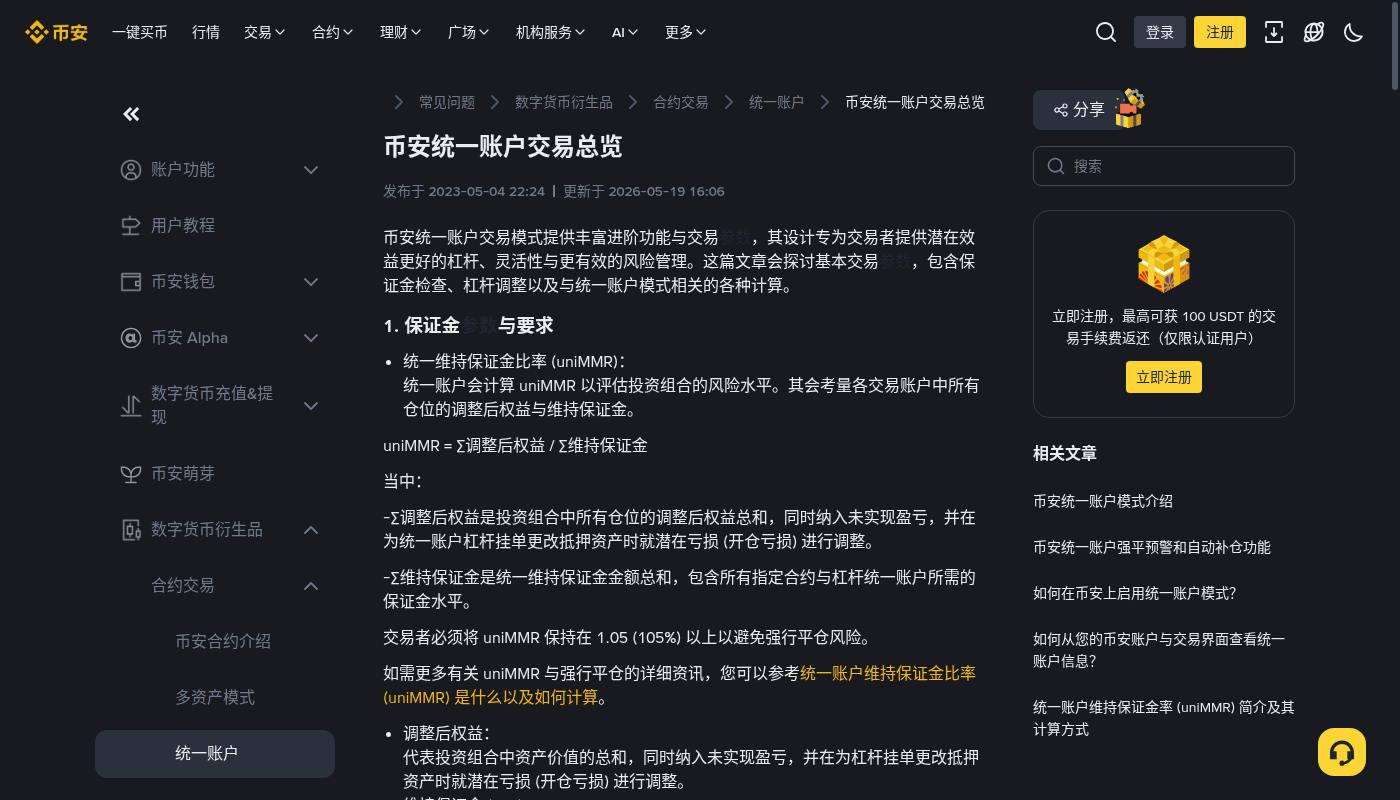The image size is (1400, 800).
Task: Expand the 账户功能 section chevron
Action: [311, 170]
